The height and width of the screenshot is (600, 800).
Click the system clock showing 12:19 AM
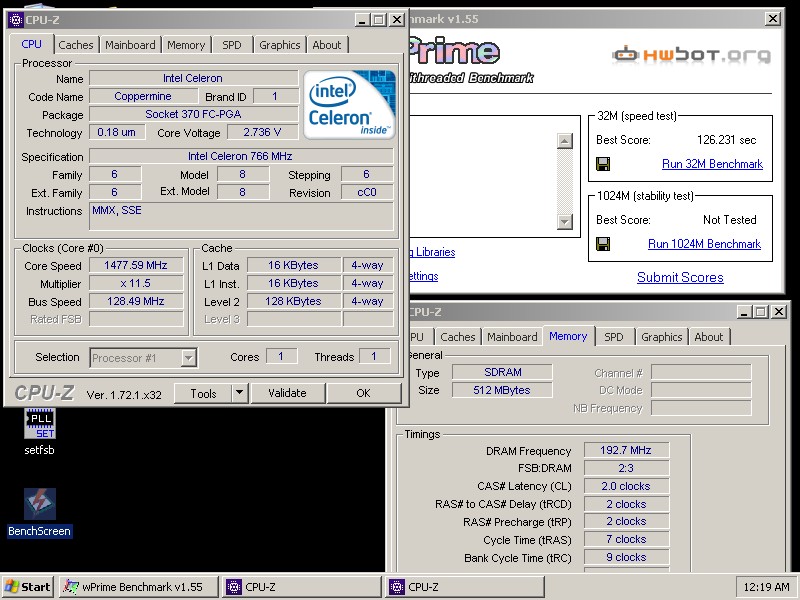tap(766, 587)
